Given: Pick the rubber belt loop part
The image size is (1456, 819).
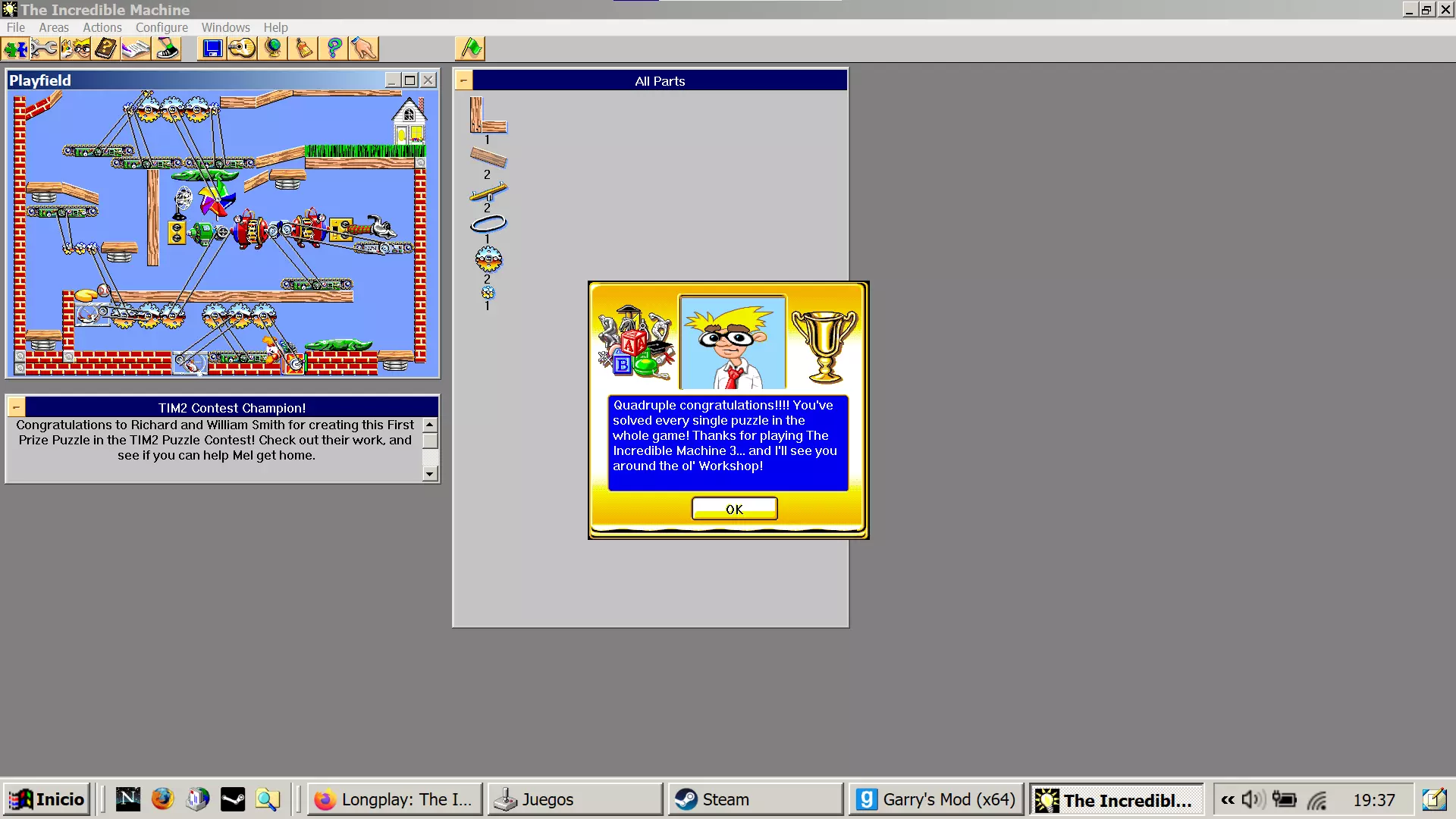Looking at the screenshot, I should point(488,224).
